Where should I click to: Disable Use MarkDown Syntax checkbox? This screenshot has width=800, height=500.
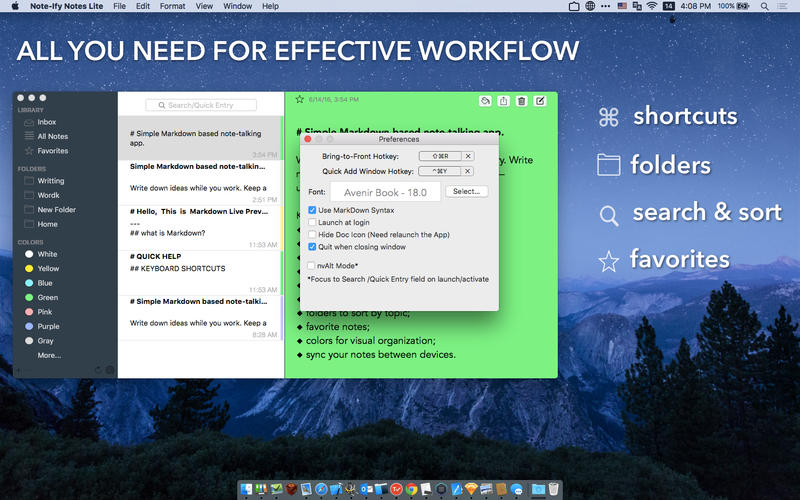coord(312,210)
